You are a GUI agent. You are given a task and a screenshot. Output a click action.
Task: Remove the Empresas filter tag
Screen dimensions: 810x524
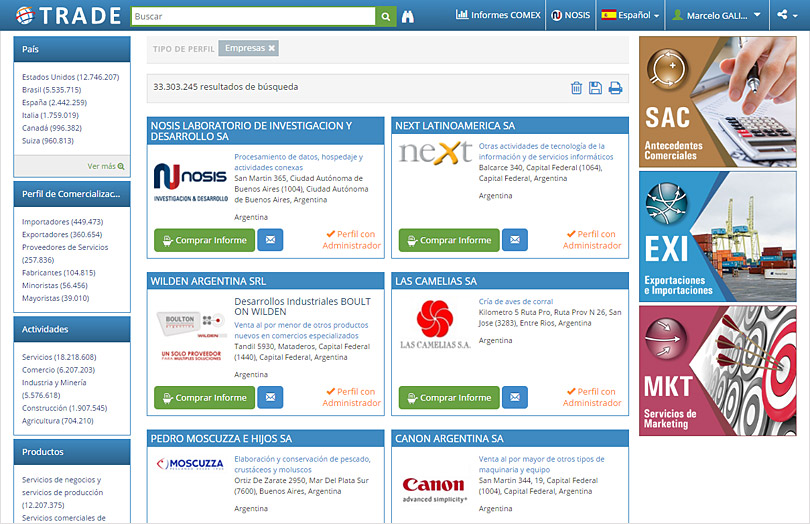point(272,48)
